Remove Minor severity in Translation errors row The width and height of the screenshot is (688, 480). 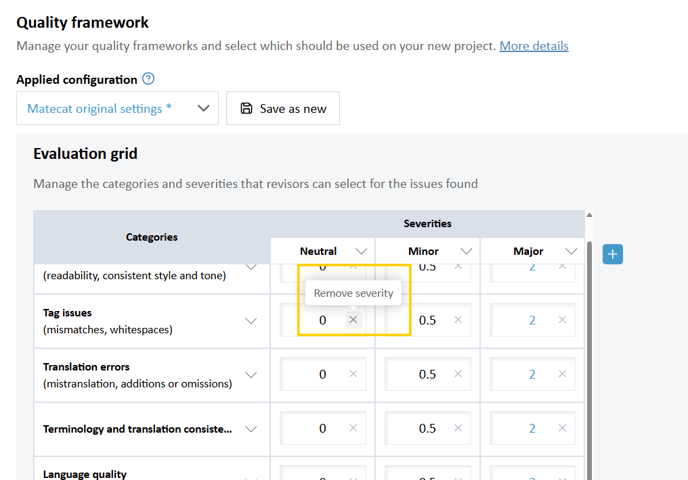(x=458, y=374)
